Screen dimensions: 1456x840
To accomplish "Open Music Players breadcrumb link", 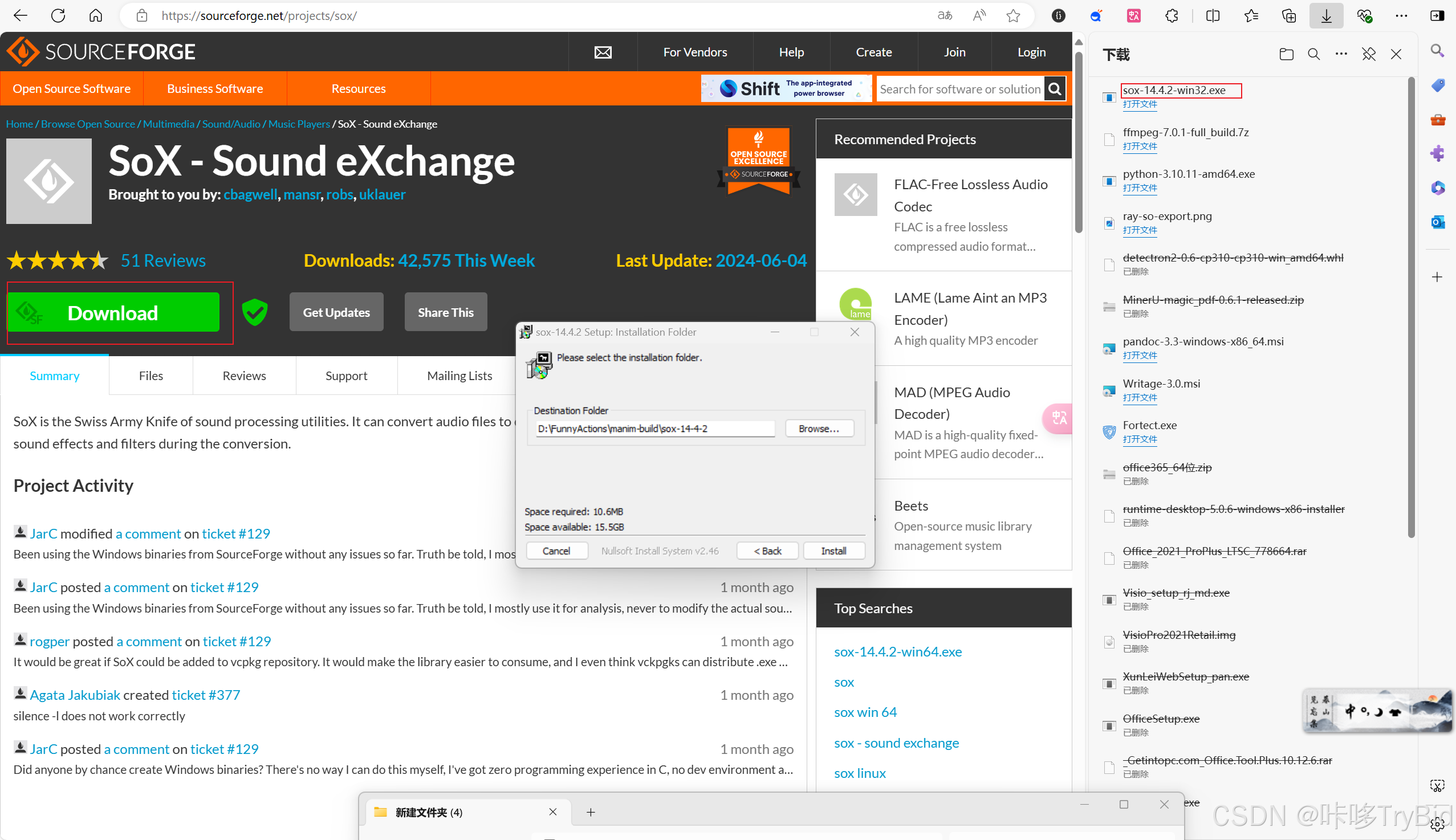I will click(x=299, y=124).
